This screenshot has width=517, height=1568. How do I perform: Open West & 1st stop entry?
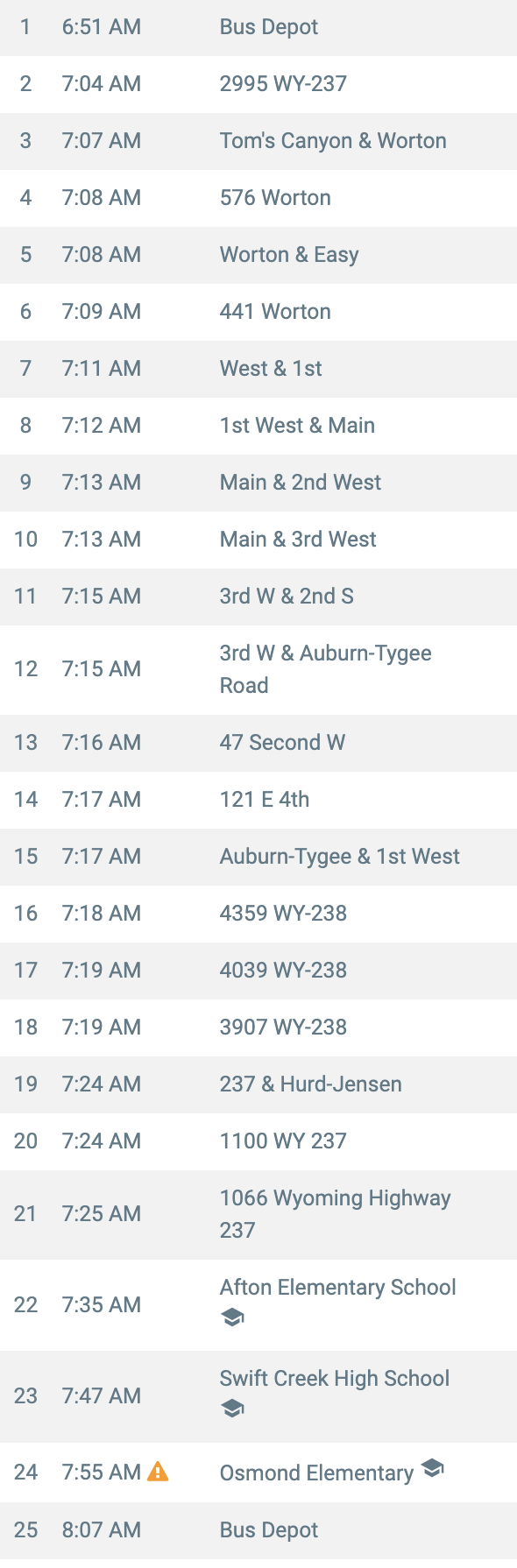tap(258, 369)
